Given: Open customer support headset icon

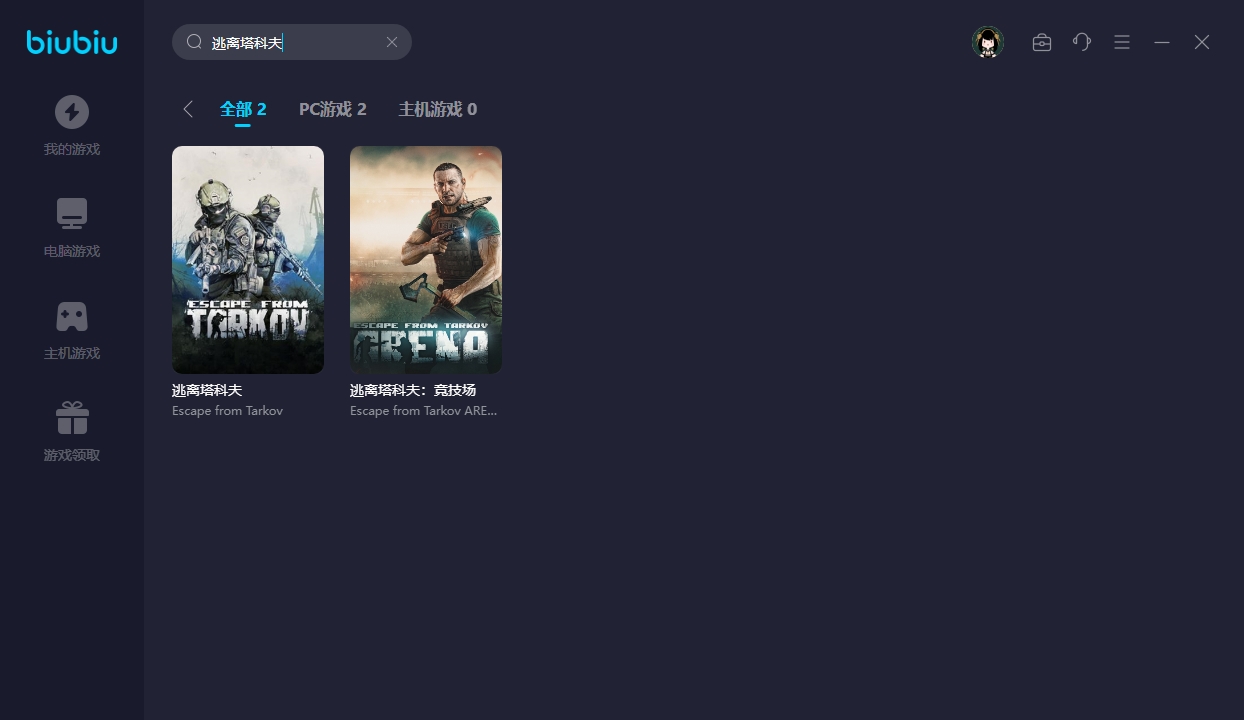Looking at the screenshot, I should pyautogui.click(x=1082, y=42).
